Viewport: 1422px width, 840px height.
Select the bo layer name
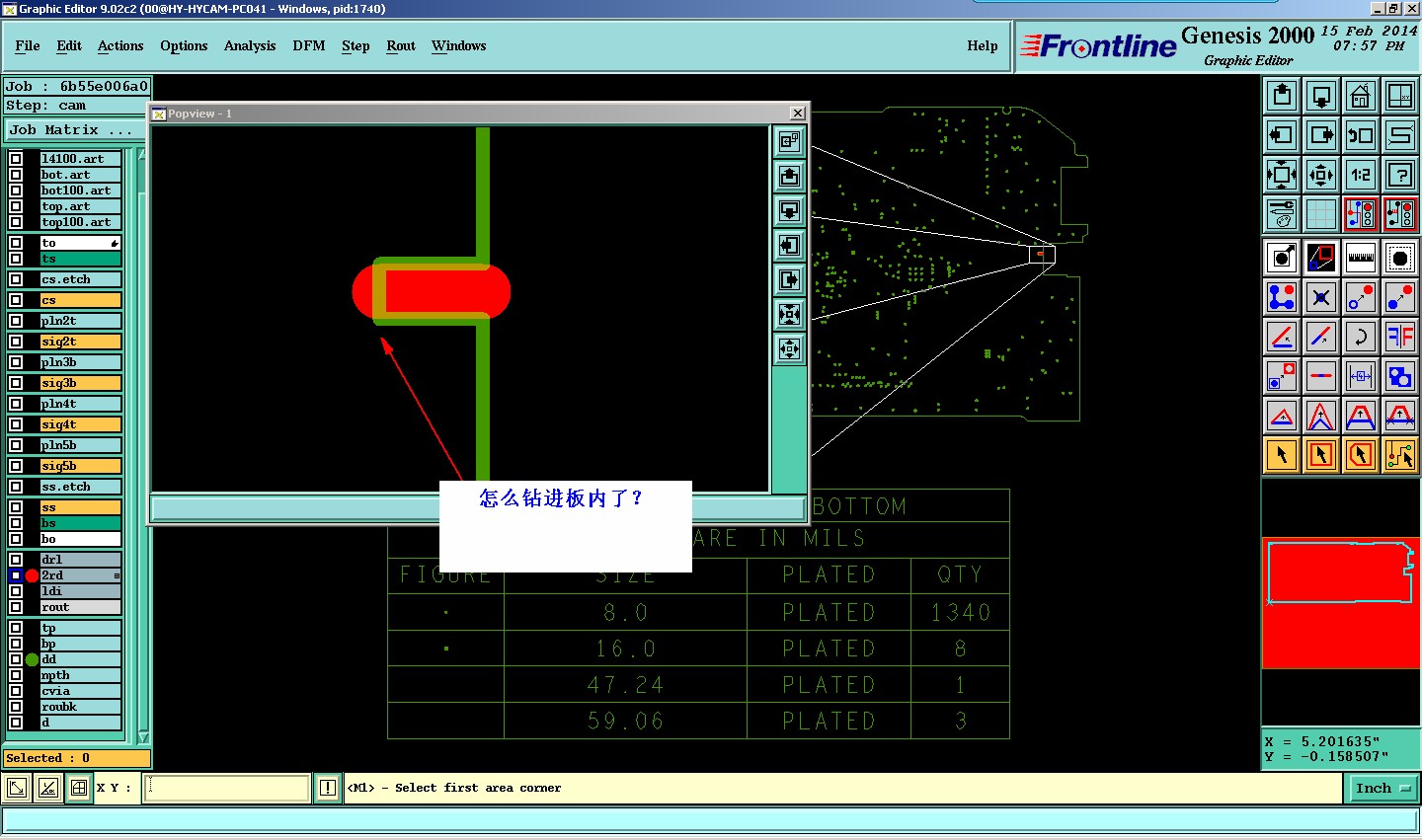tap(80, 539)
